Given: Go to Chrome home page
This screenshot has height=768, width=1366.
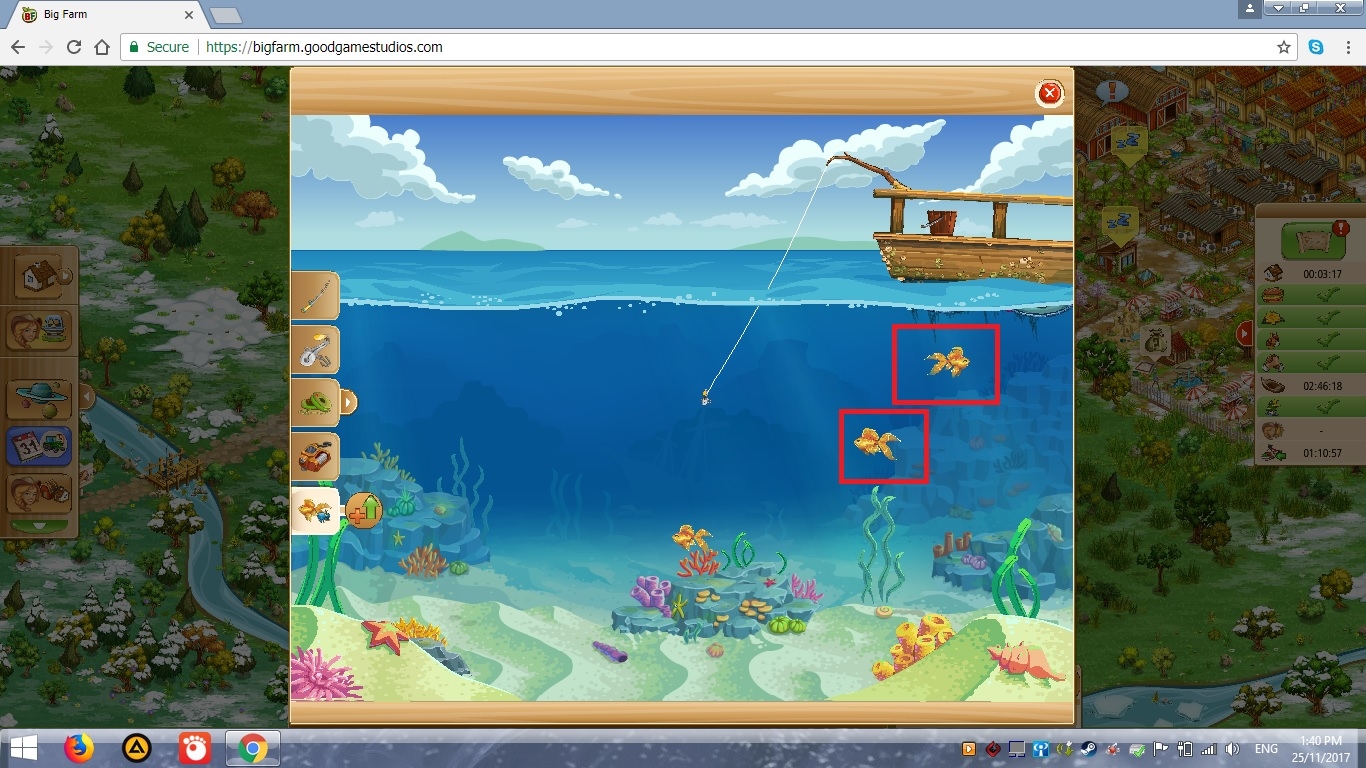Looking at the screenshot, I should 102,47.
